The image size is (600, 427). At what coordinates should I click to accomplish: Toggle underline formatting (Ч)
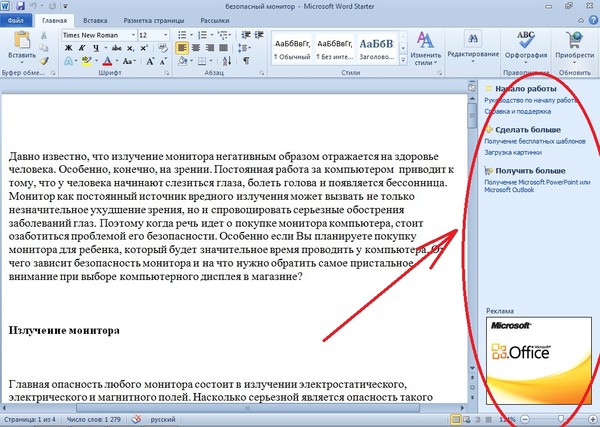(x=95, y=48)
